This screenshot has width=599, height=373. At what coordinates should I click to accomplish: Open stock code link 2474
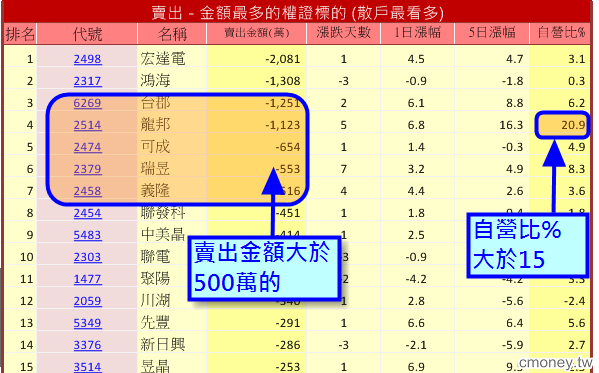[x=87, y=147]
